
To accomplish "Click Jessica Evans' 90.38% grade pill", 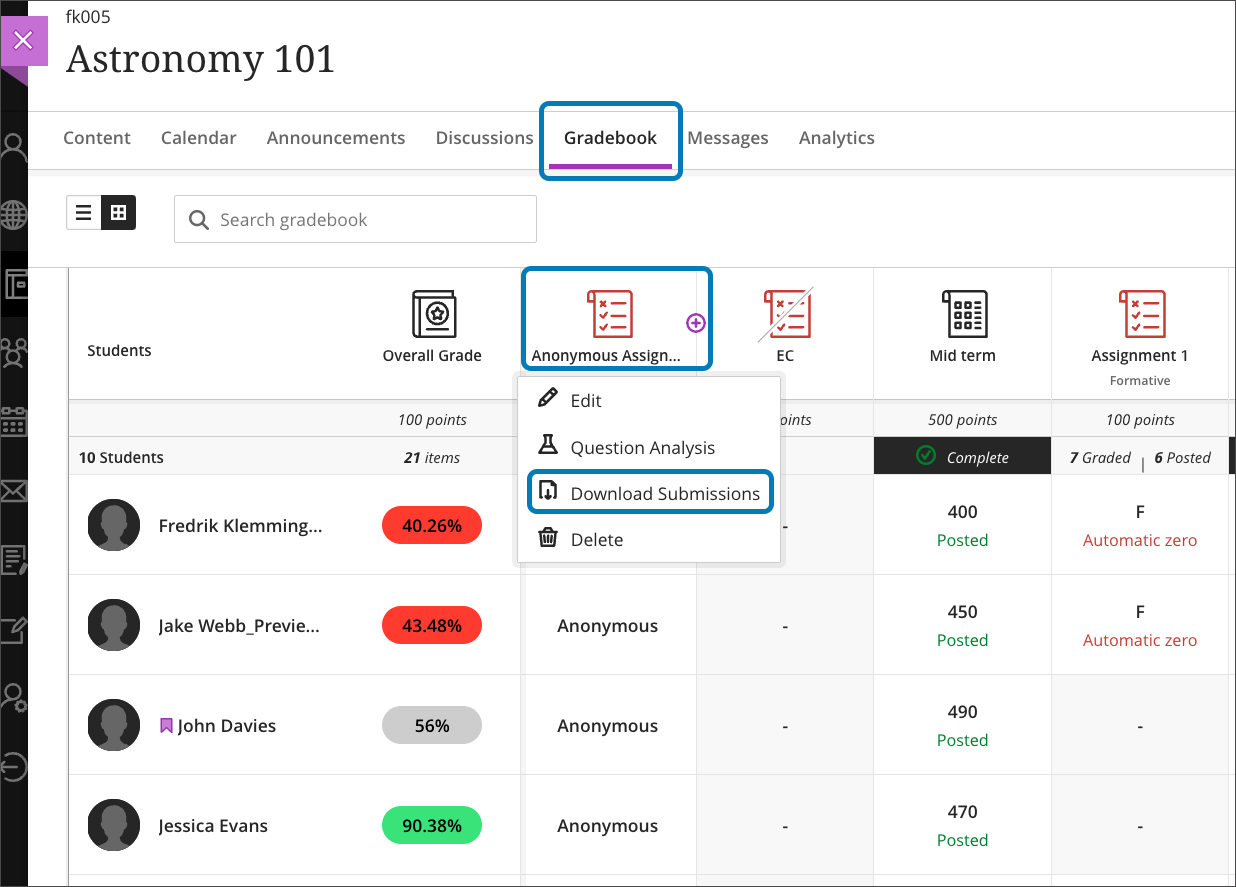I will point(432,826).
